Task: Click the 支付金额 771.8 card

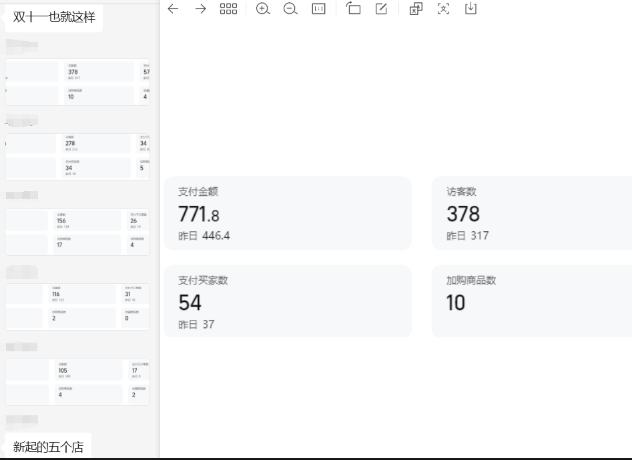Action: coord(287,213)
